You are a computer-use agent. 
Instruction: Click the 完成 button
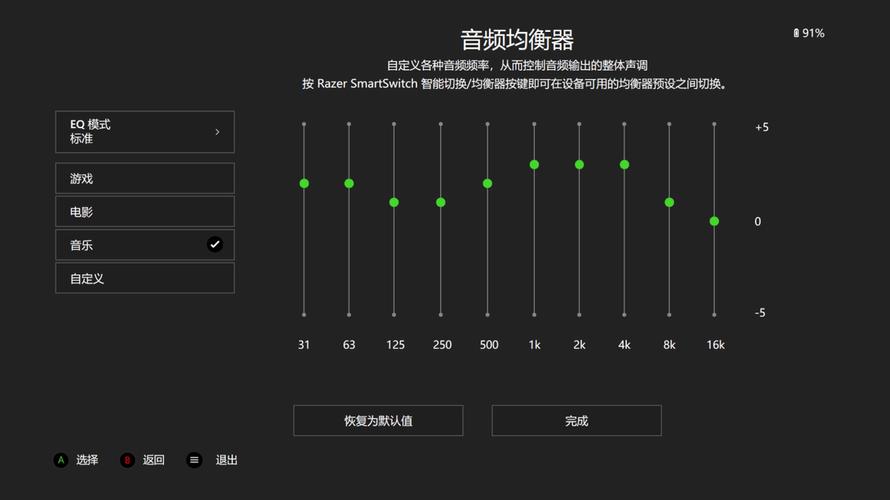coord(576,421)
